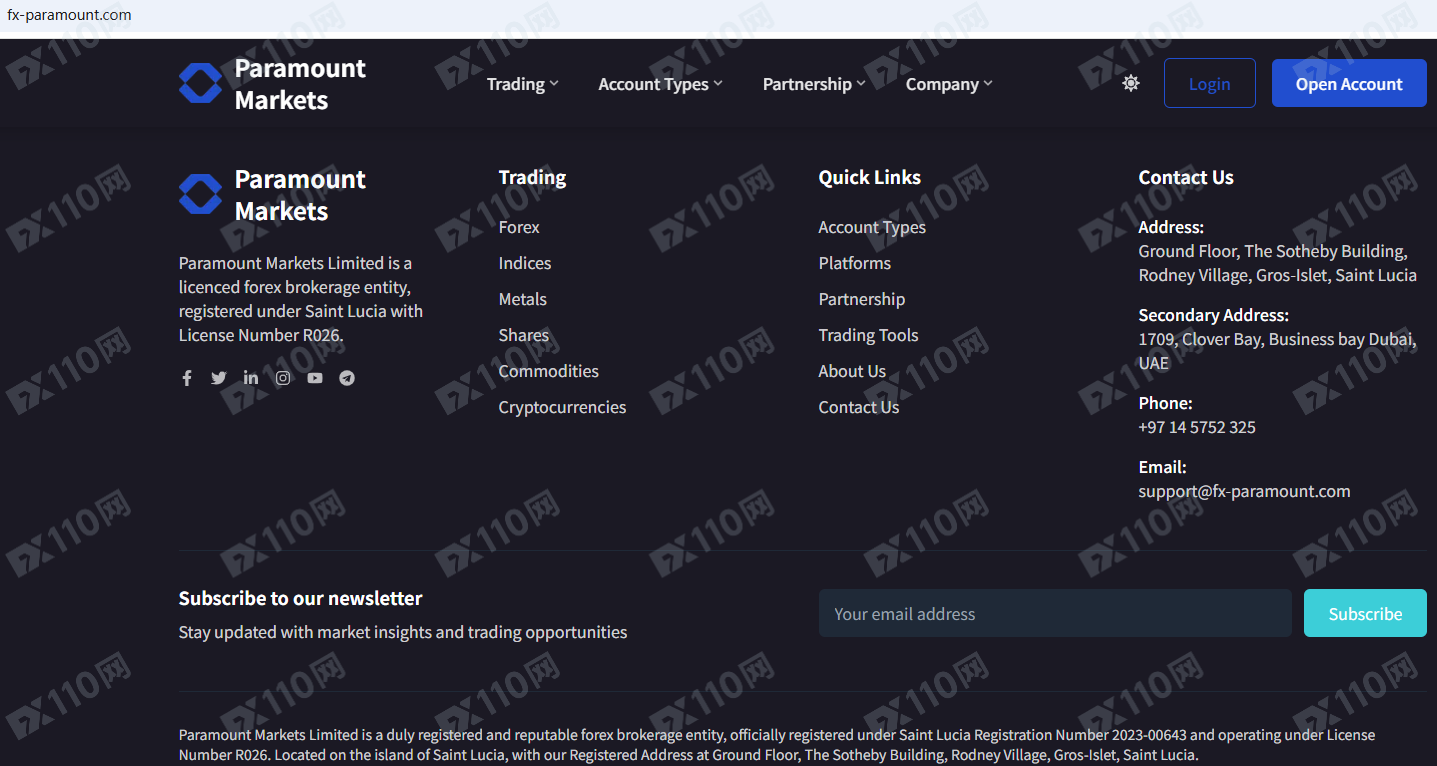Click the fx-paramount.com address bar text
Viewport: 1437px width, 766px height.
pyautogui.click(x=69, y=15)
